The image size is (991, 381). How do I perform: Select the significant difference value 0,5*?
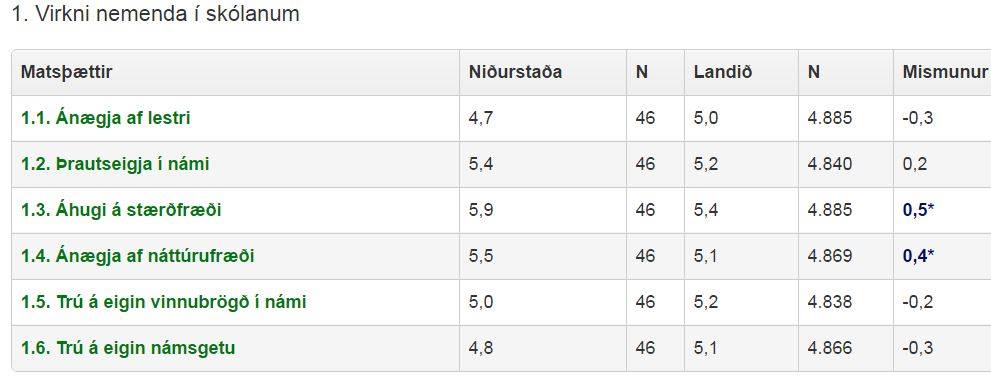pos(918,210)
